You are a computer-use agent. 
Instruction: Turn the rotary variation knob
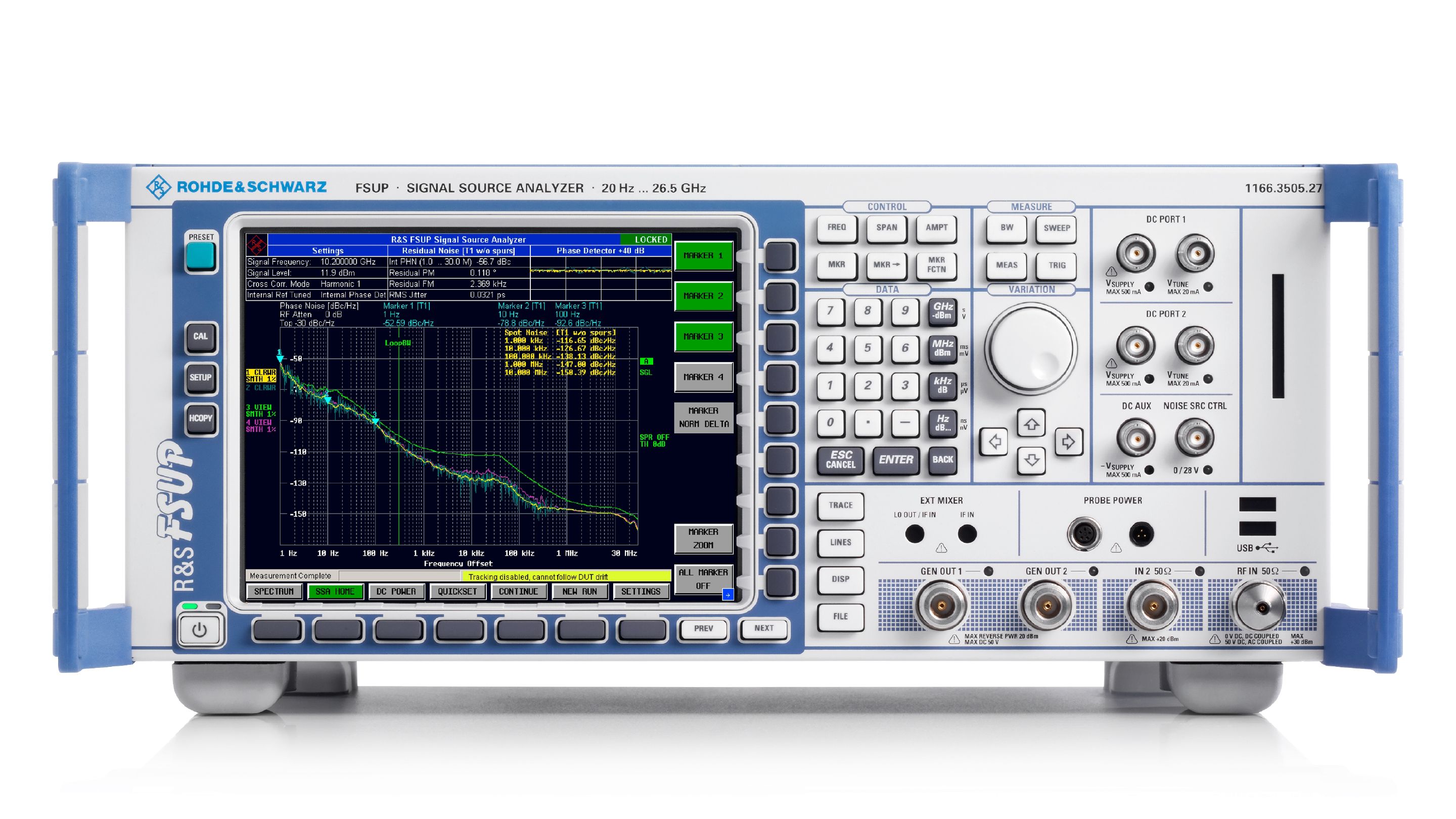coord(1031,349)
